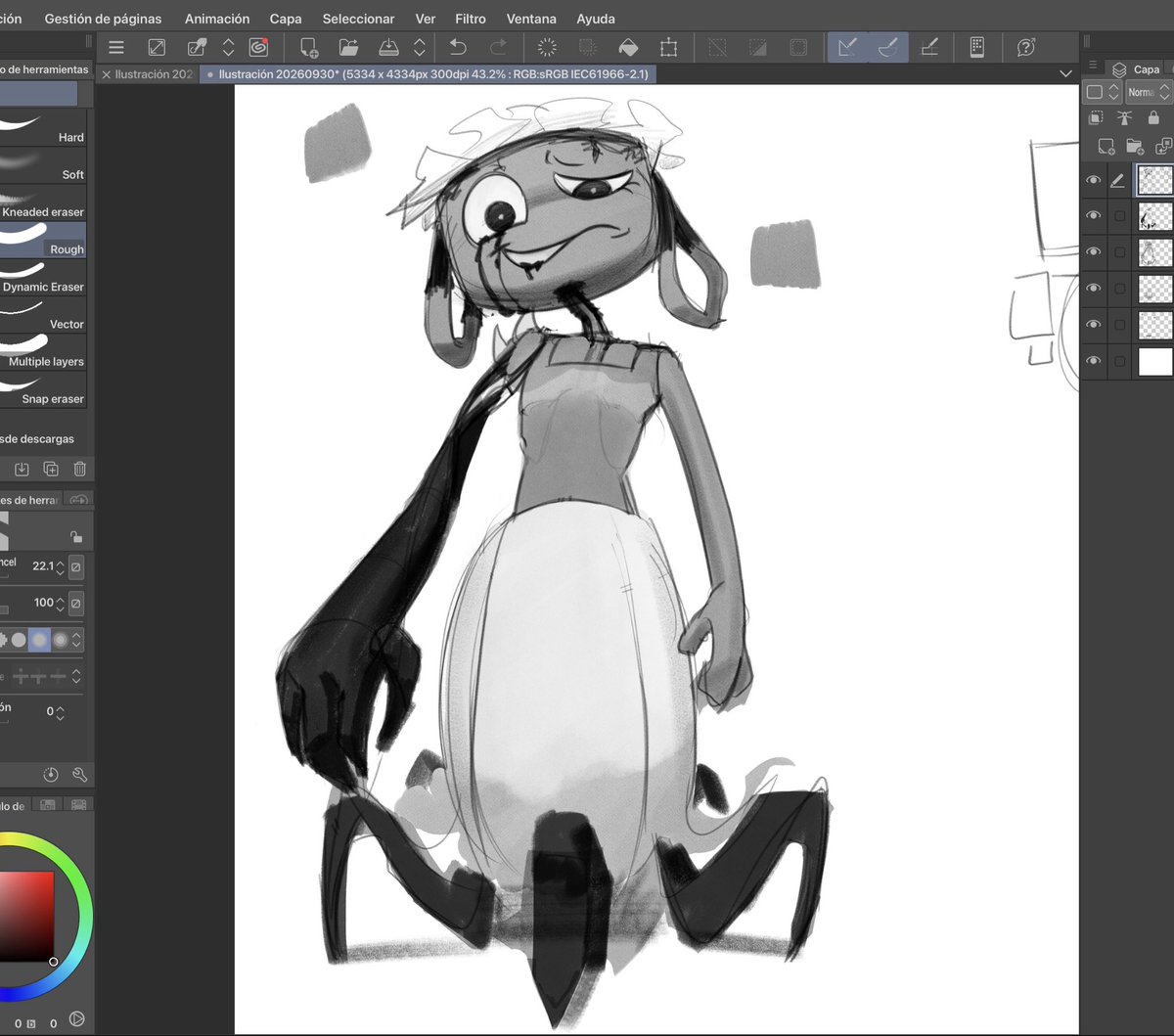This screenshot has width=1174, height=1036.
Task: Select the Soft eraser sub tool
Action: pyautogui.click(x=43, y=164)
